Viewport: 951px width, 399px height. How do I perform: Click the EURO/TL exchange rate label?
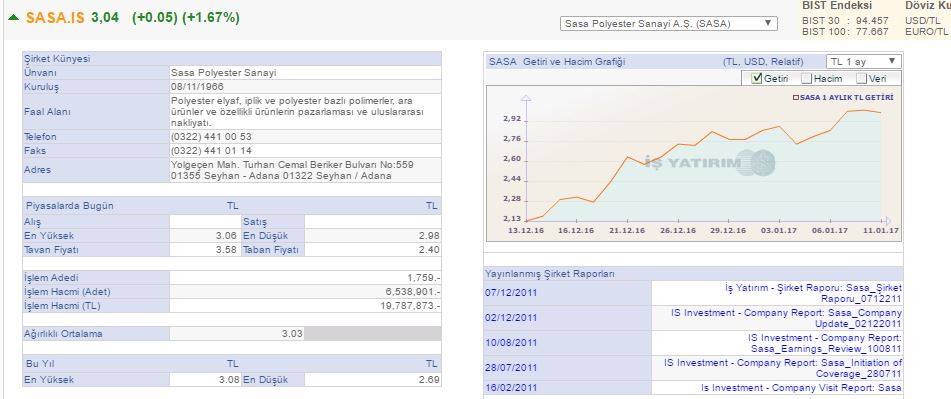[926, 32]
